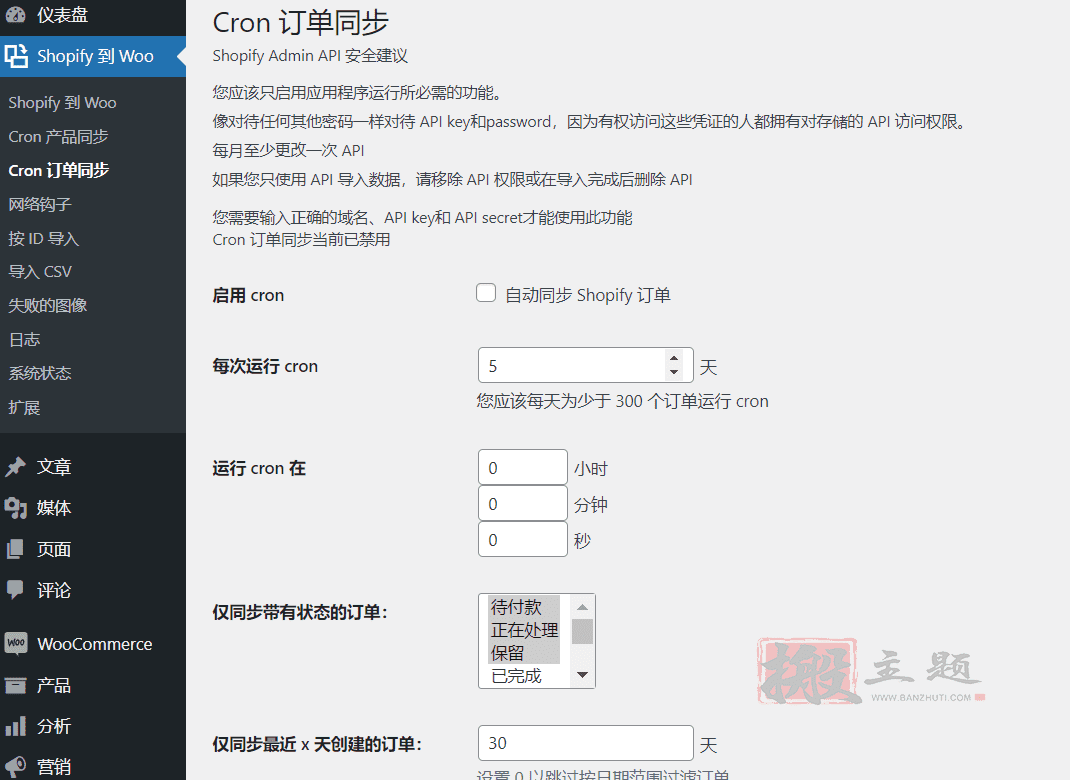Click the Cron 订单同步当前已禁用 status text
Screen dimensions: 1070x780
301,240
